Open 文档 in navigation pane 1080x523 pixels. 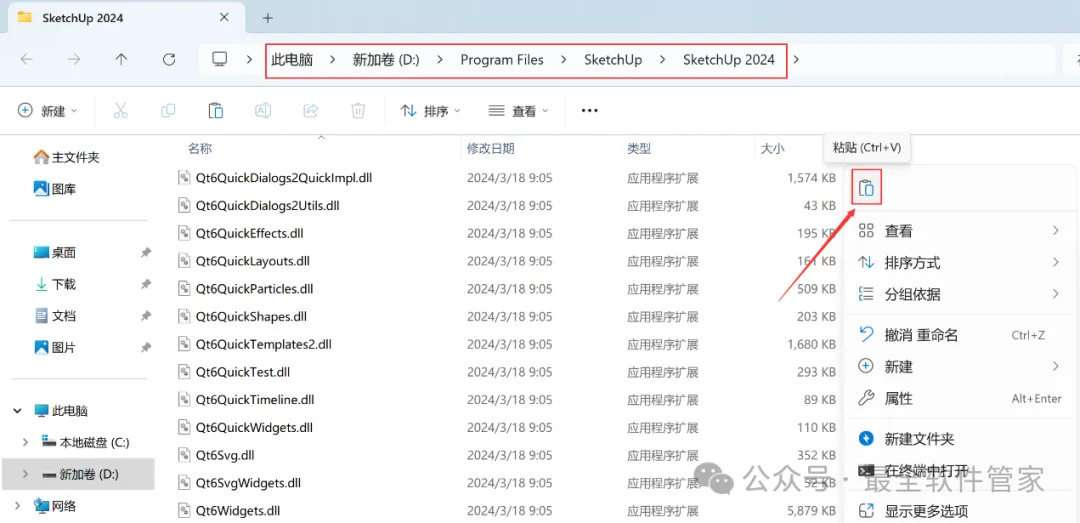pyautogui.click(x=55, y=316)
